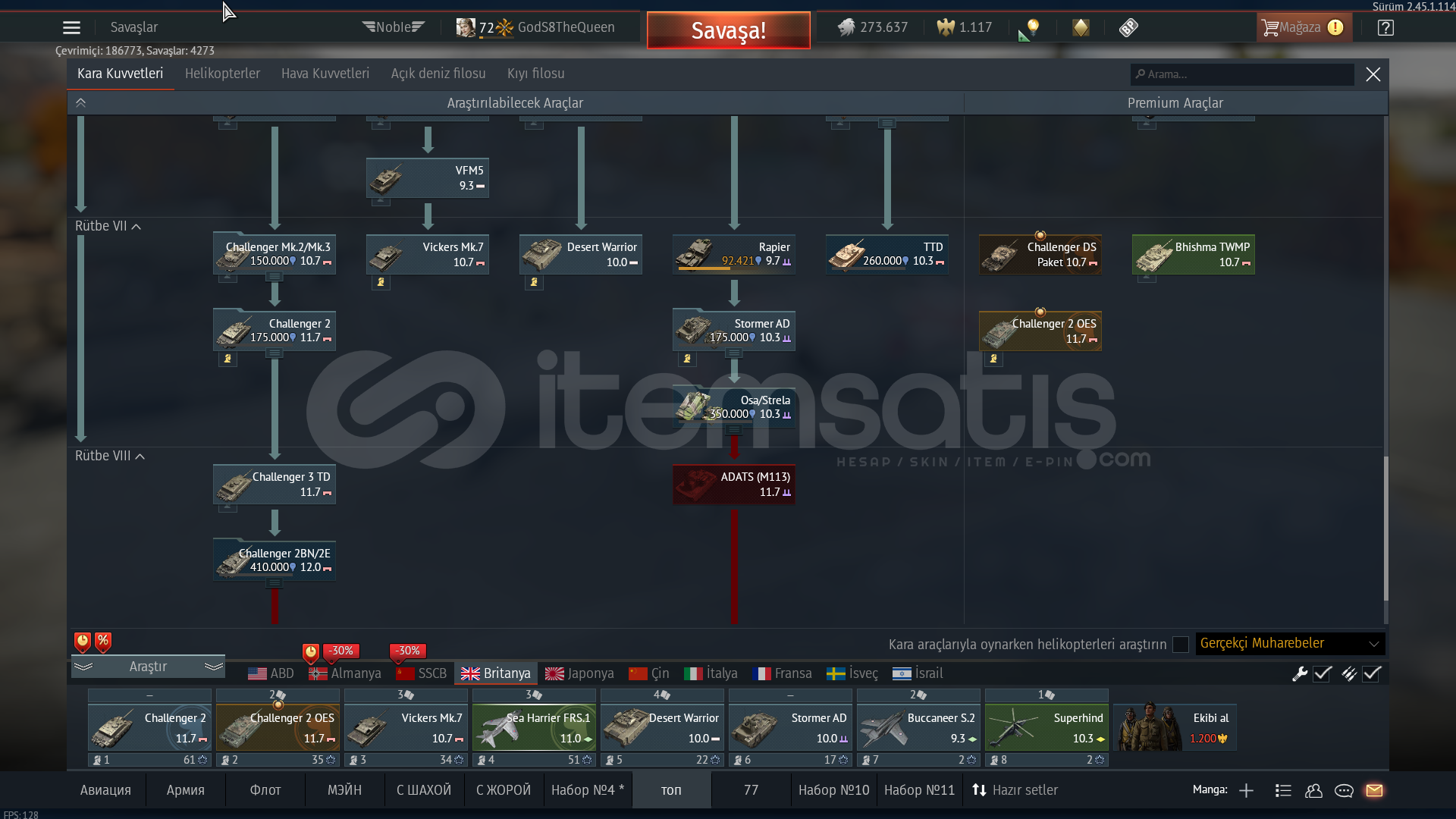Switch to the Hava Kuvvetleri tab
This screenshot has width=1456, height=819.
click(x=325, y=74)
